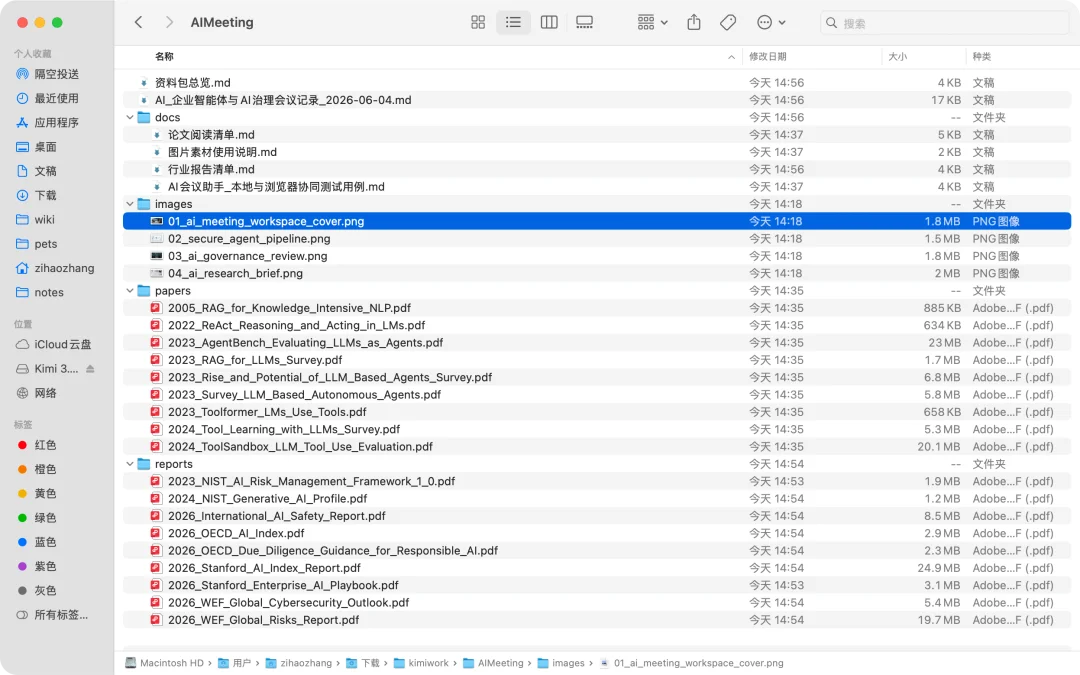This screenshot has width=1080, height=675.
Task: Open the tag editing icon
Action: 728,23
